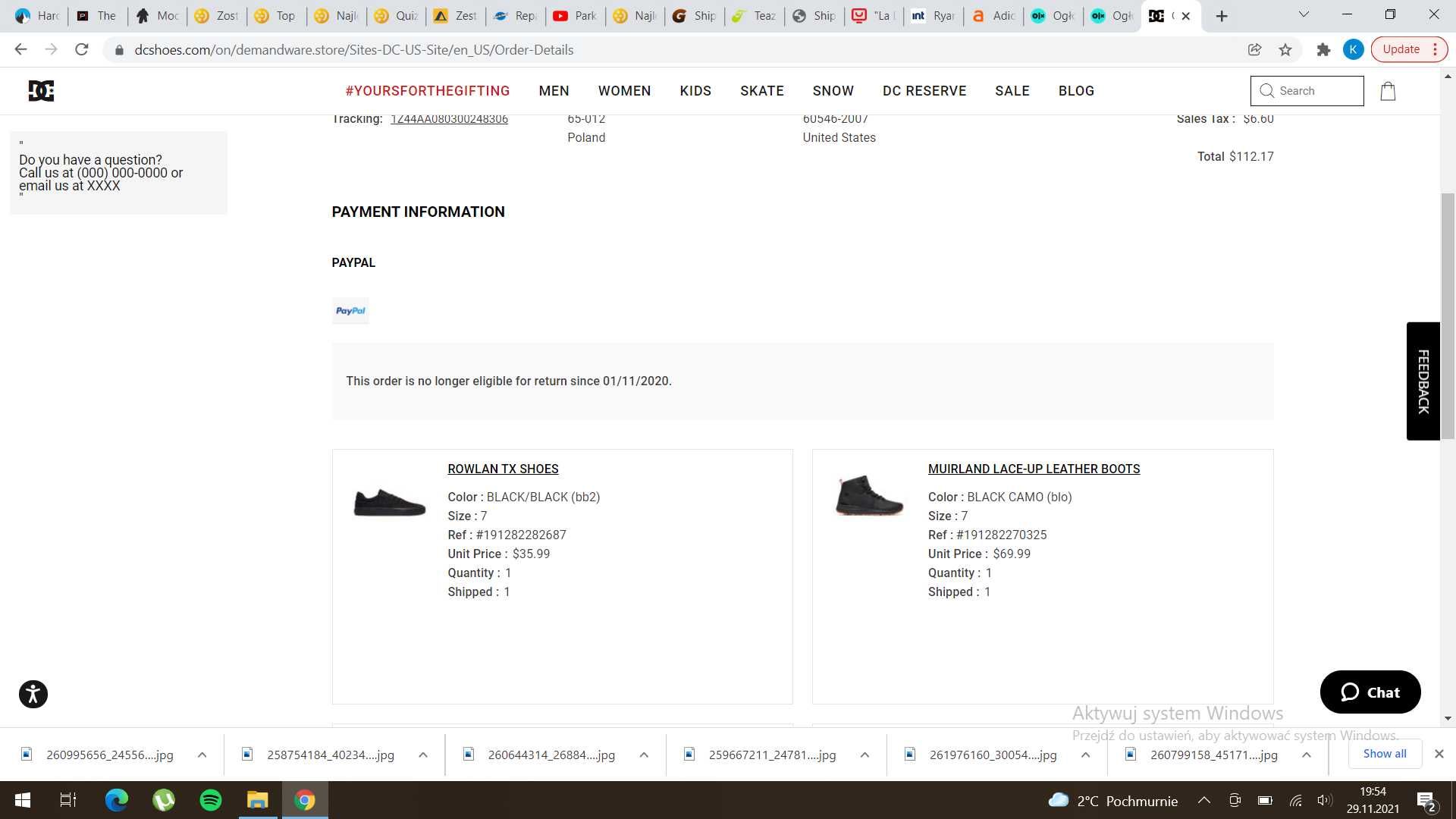Open a new browser tab
This screenshot has width=1456, height=819.
pos(1222,16)
